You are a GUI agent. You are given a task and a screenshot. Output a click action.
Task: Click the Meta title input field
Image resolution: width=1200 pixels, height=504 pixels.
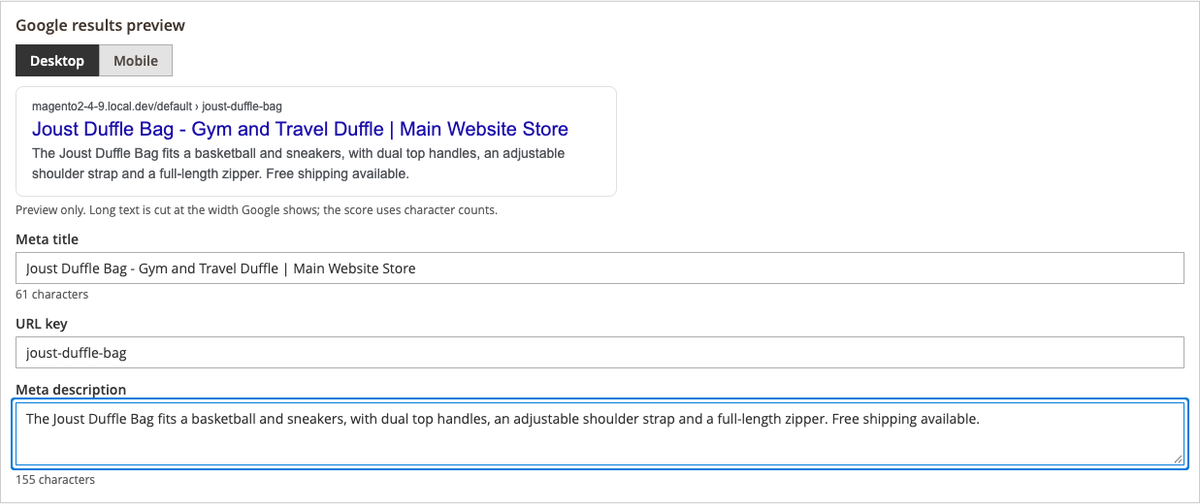point(600,268)
